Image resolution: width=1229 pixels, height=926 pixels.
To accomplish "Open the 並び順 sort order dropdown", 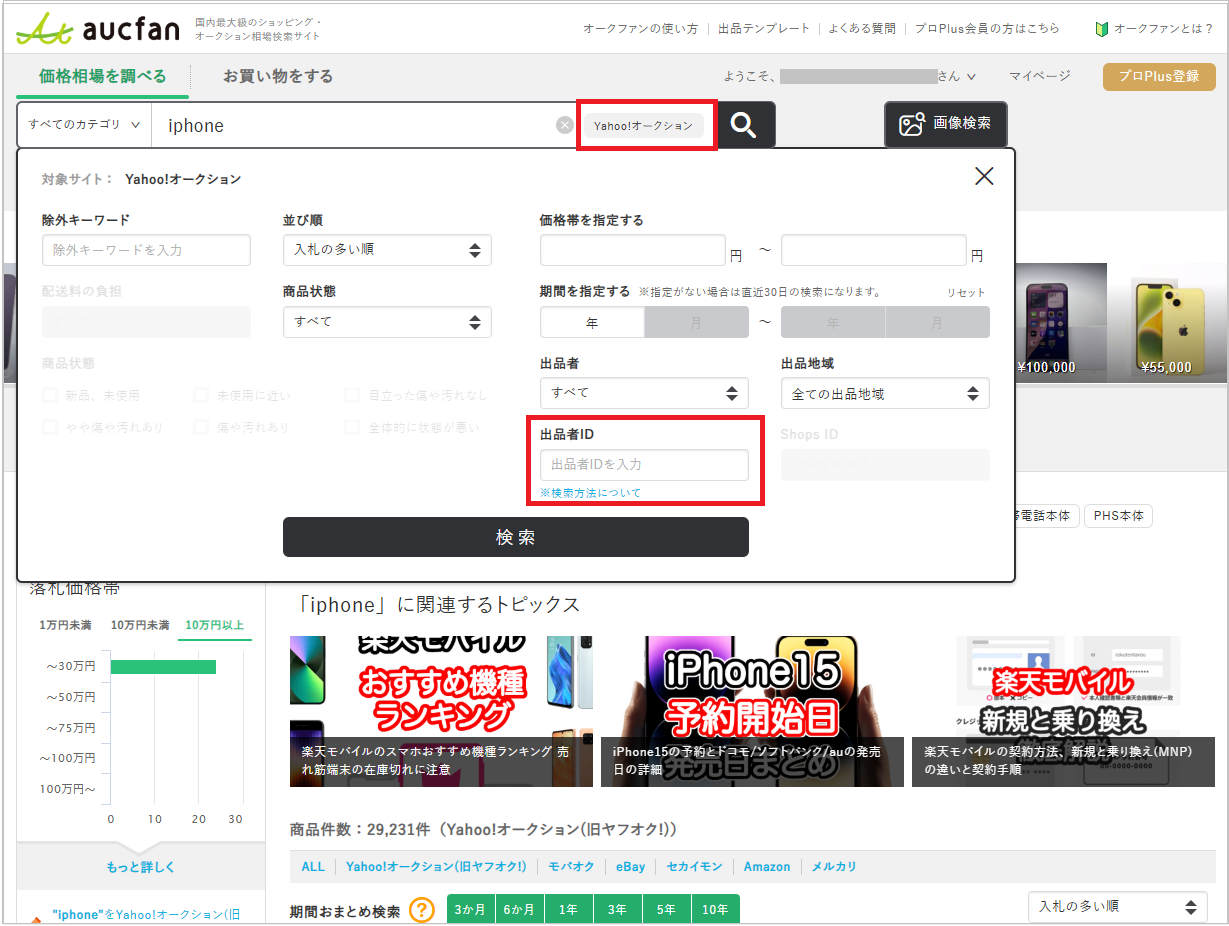I will pyautogui.click(x=387, y=250).
